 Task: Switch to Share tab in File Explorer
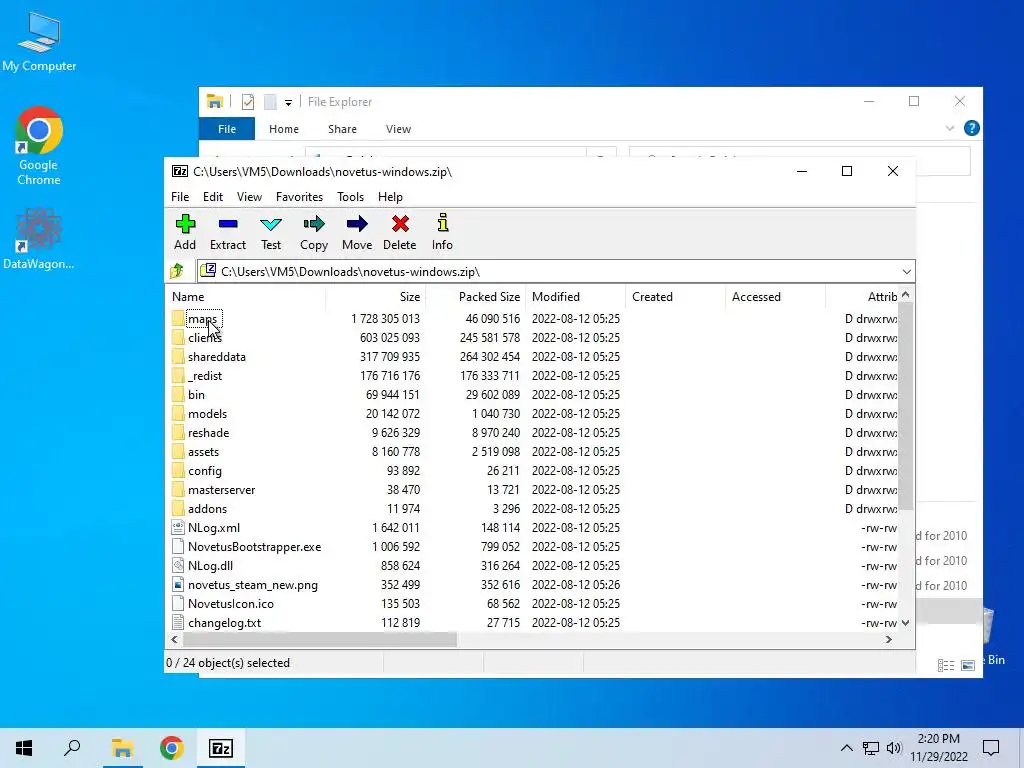[342, 129]
